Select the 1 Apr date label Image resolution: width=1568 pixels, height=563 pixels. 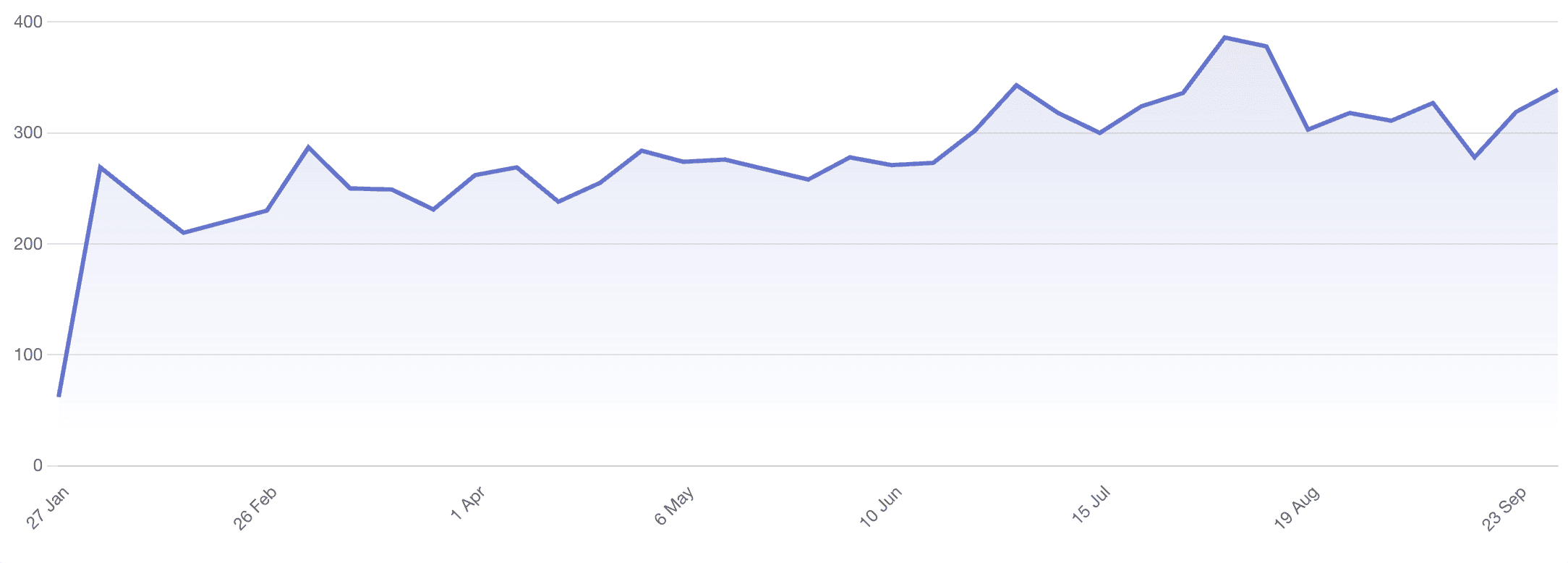click(x=467, y=504)
